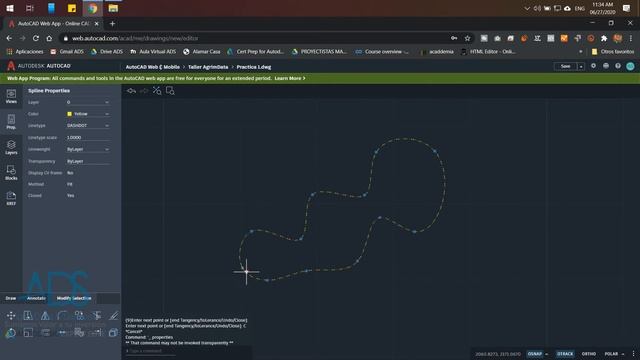The height and width of the screenshot is (360, 640).
Task: Follow the Learn More link in banner
Action: [290, 78]
